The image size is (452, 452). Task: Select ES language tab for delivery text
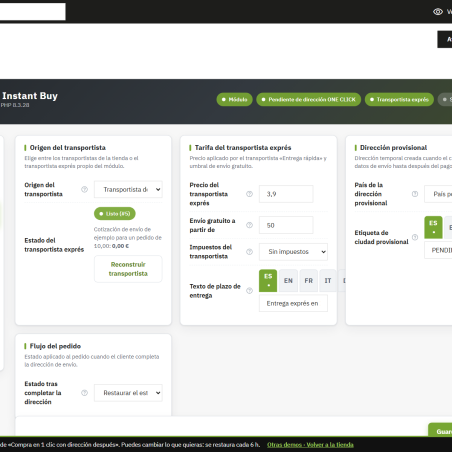pos(268,281)
